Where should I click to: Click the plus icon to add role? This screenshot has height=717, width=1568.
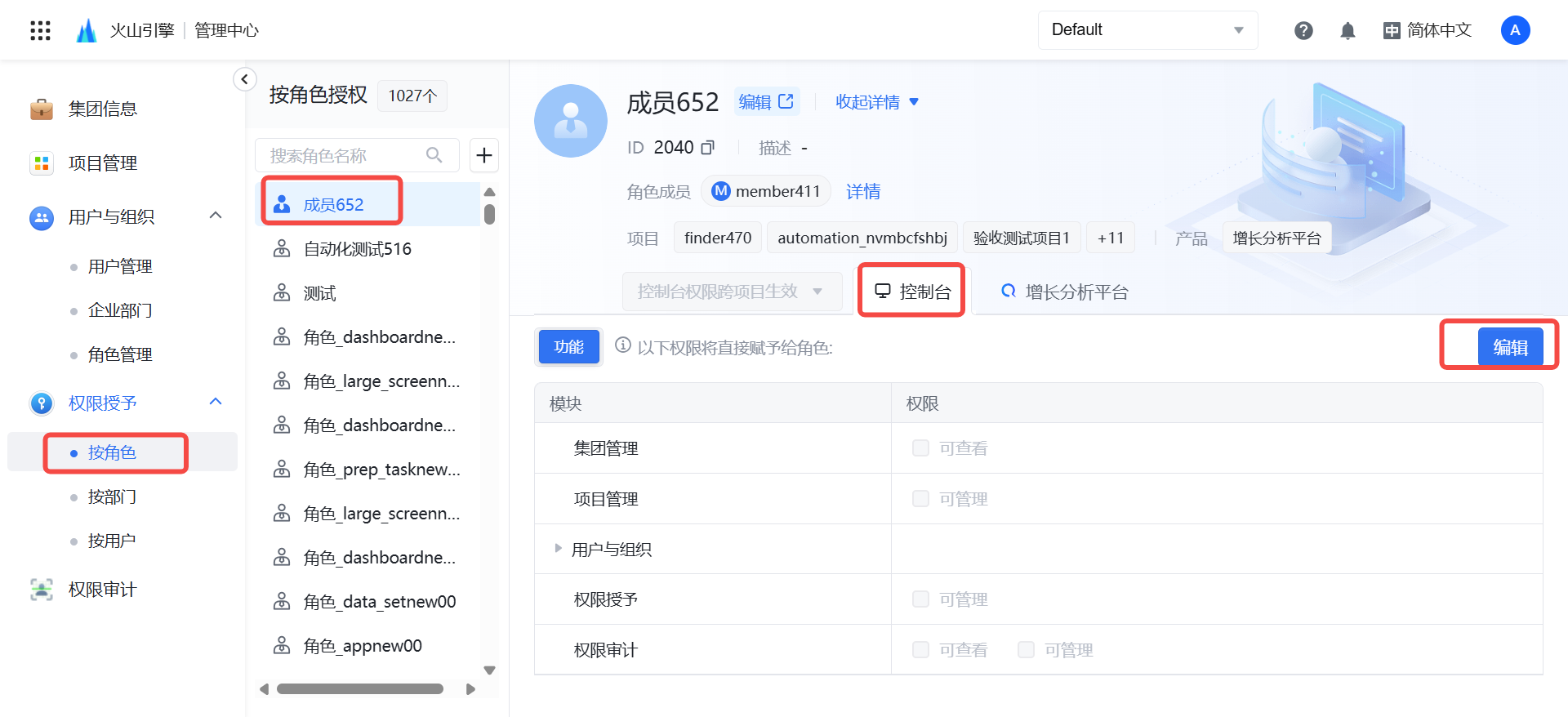click(x=484, y=155)
